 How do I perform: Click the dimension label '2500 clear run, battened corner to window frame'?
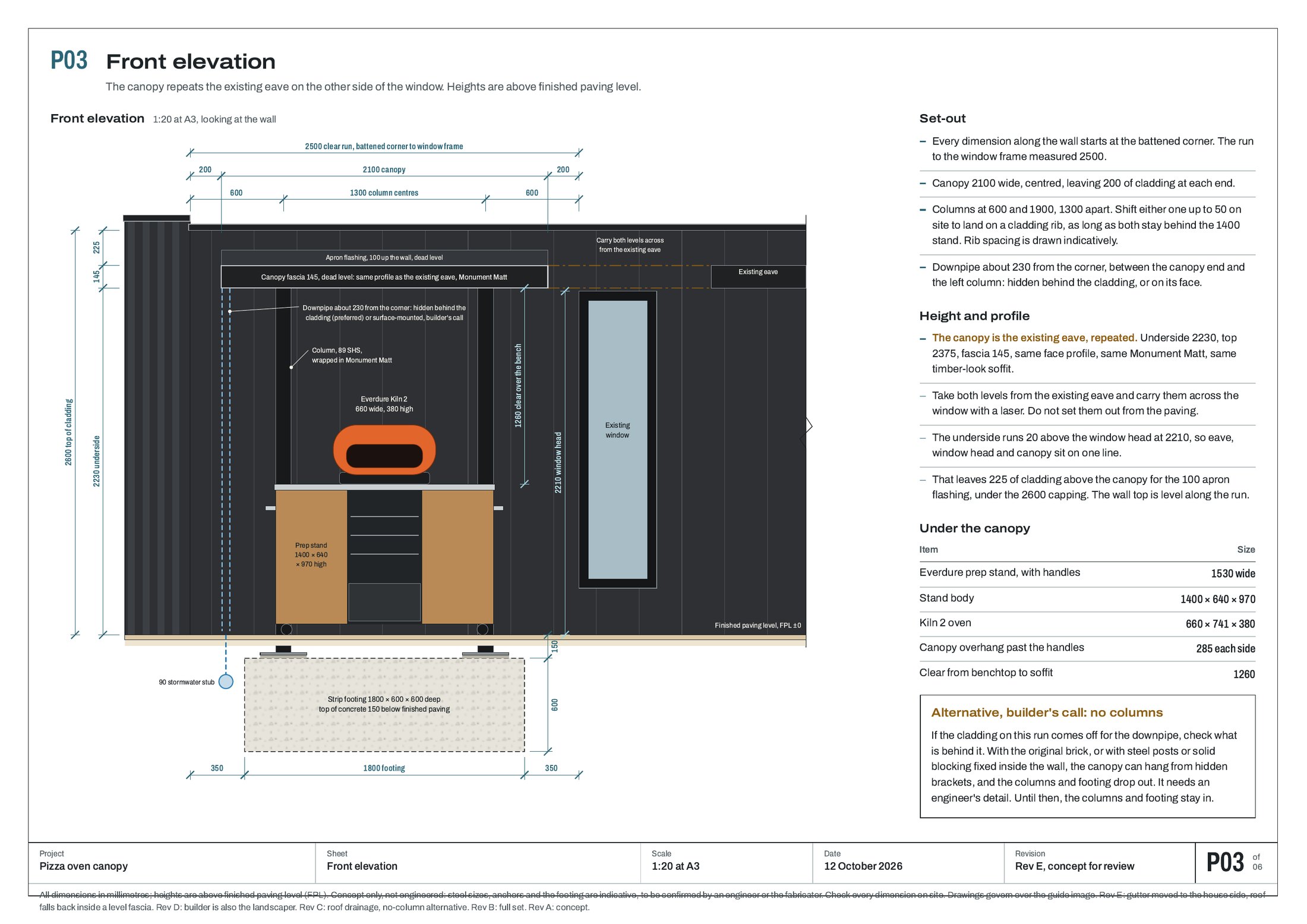coord(384,146)
